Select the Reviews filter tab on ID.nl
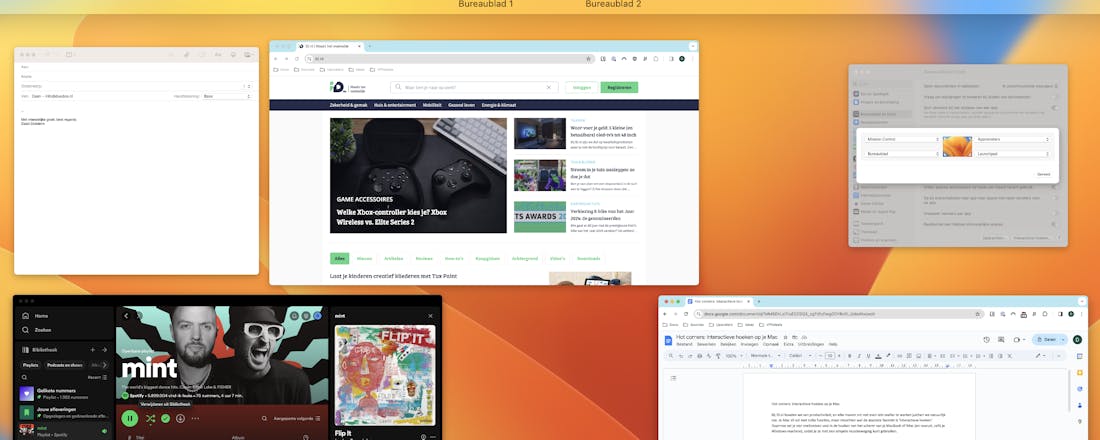Viewport: 1100px width, 440px height. (x=424, y=258)
